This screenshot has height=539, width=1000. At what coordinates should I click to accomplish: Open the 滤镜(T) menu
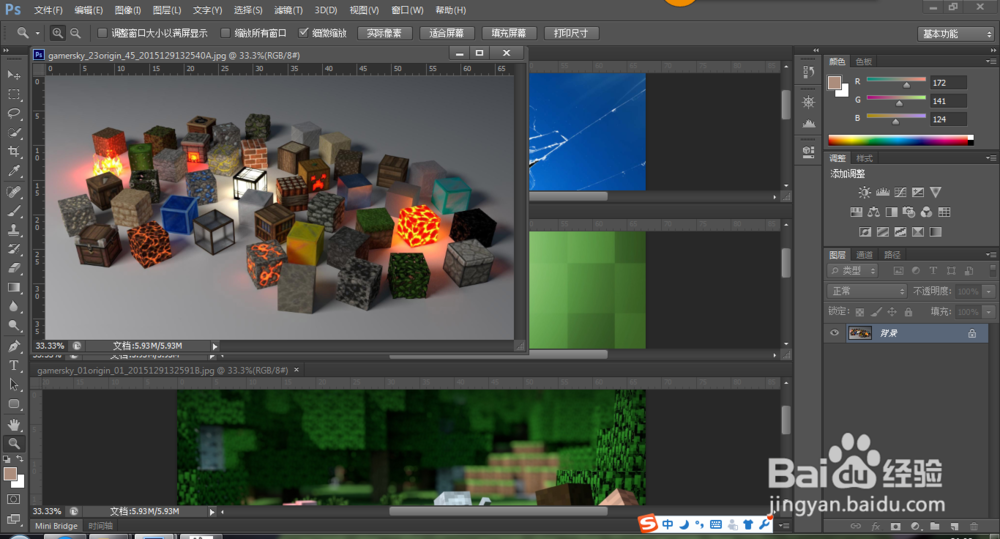pyautogui.click(x=288, y=10)
